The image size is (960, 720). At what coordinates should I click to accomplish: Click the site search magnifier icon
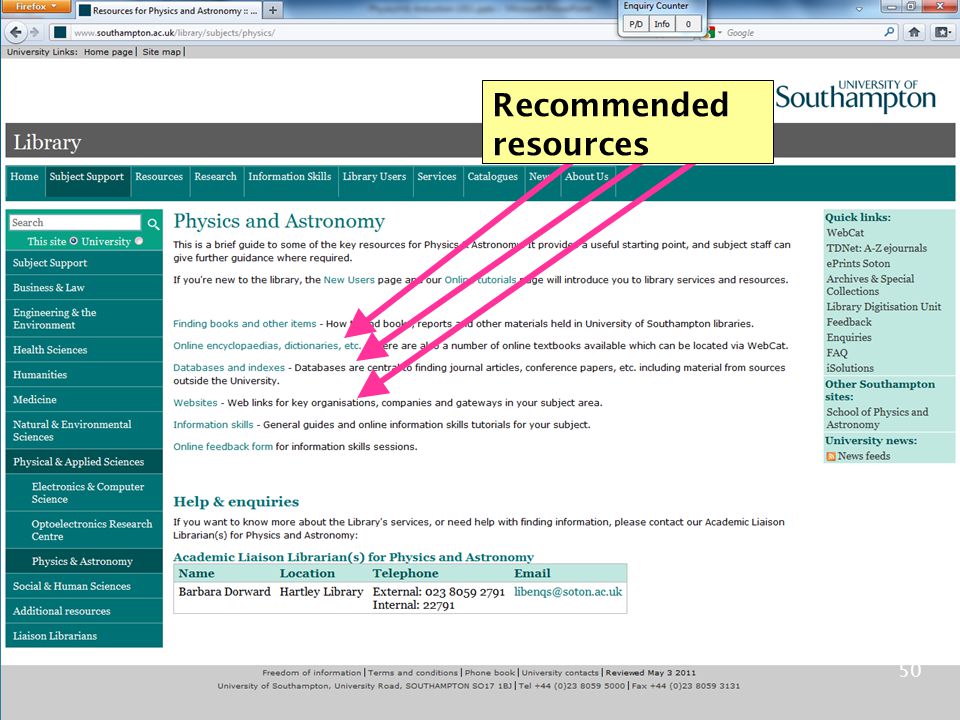(153, 224)
